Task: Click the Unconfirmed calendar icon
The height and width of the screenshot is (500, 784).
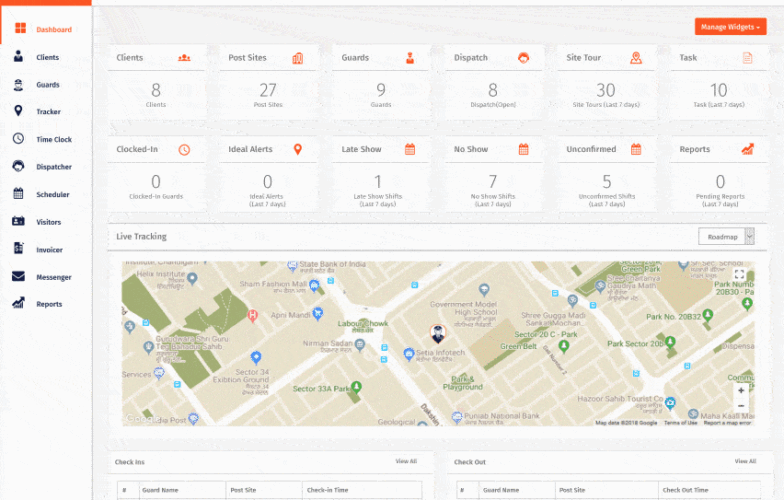Action: pyautogui.click(x=636, y=149)
